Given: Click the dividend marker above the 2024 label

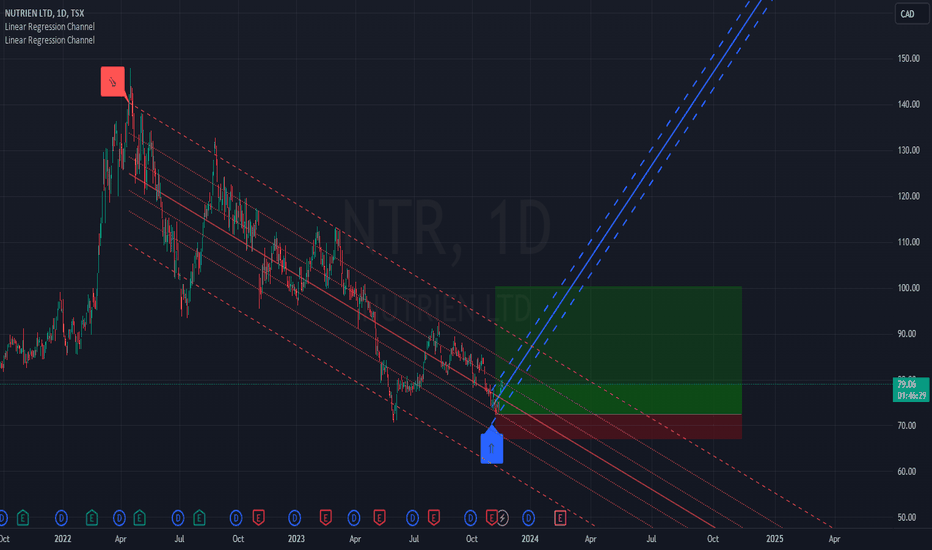Looking at the screenshot, I should pos(528,518).
